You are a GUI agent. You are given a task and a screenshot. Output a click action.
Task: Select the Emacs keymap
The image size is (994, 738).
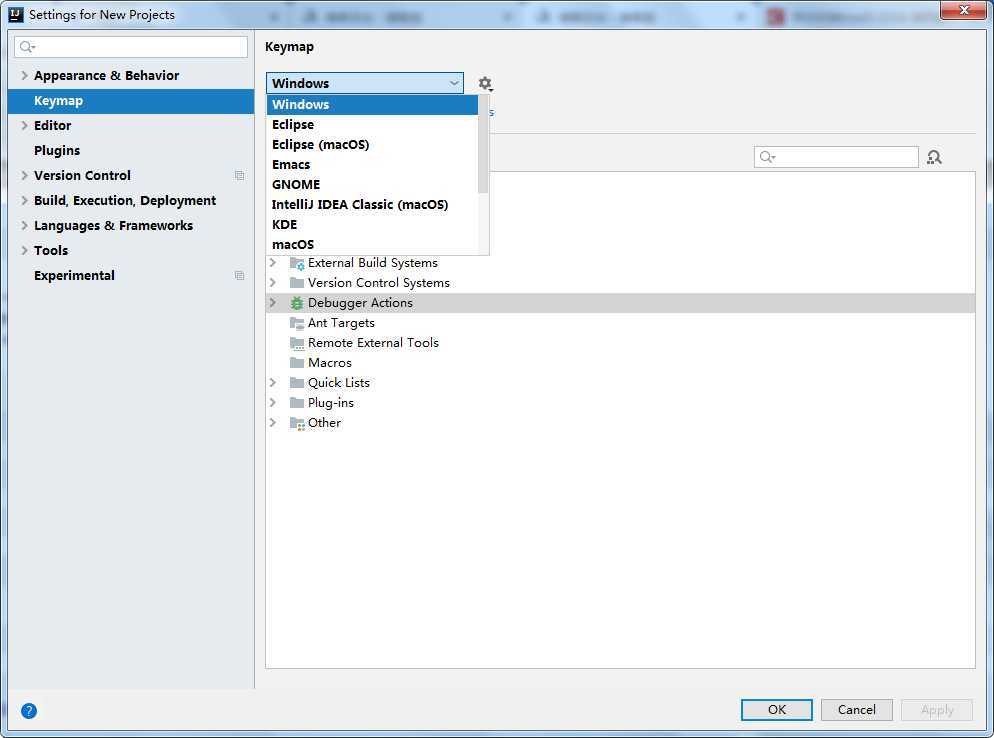point(372,165)
